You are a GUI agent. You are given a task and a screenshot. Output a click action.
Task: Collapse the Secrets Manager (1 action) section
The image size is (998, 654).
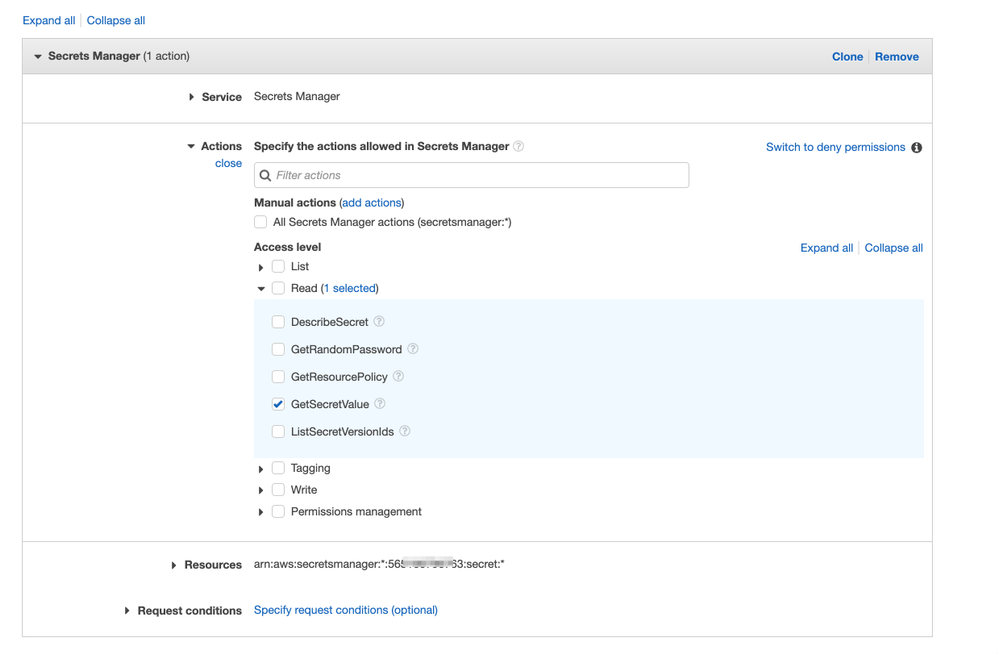click(x=38, y=57)
